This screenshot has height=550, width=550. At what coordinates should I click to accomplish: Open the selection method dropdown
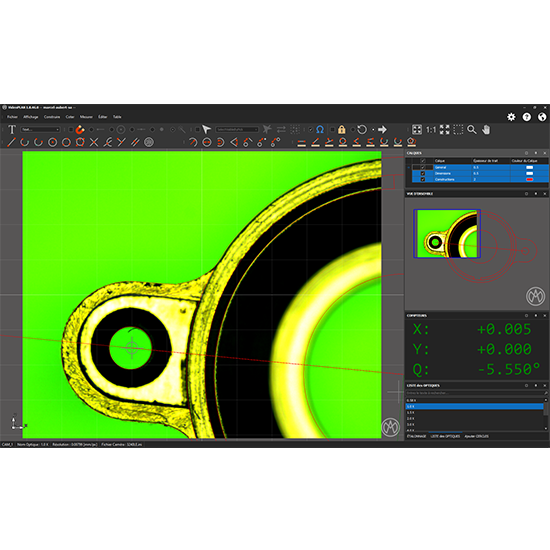coord(237,129)
